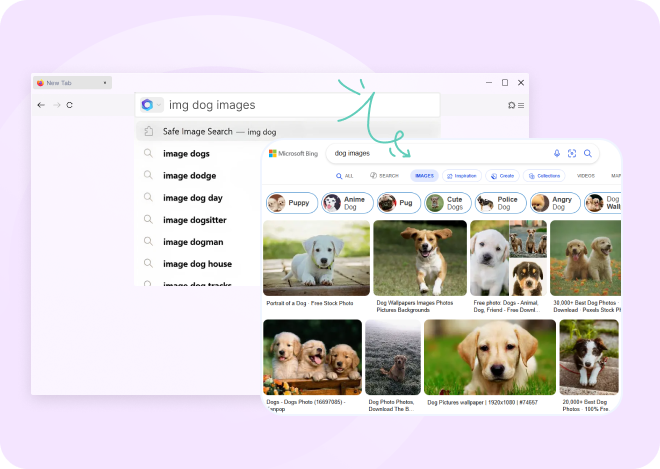Click the browser back arrow

tap(41, 105)
